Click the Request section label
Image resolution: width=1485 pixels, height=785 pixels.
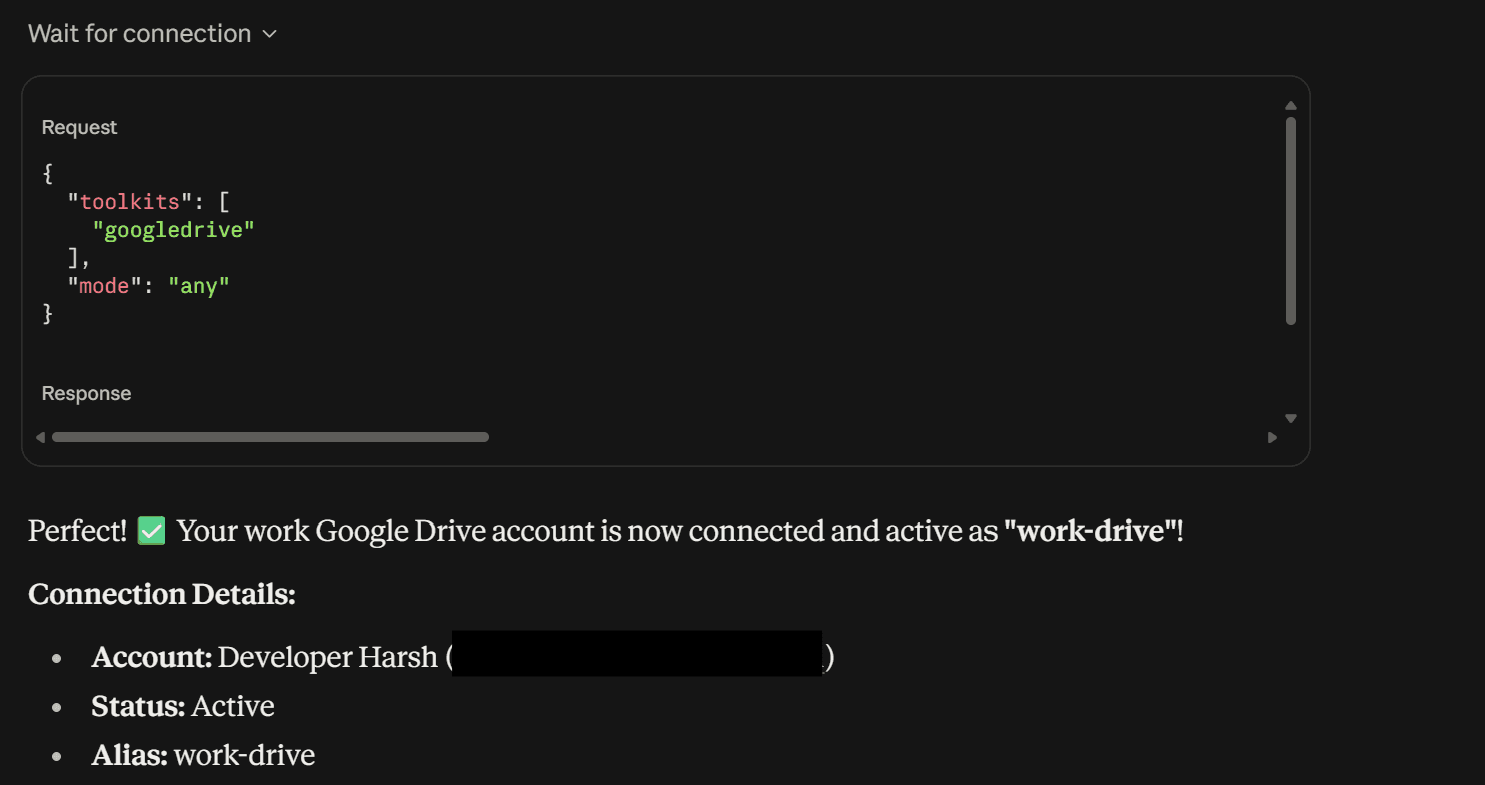point(79,128)
